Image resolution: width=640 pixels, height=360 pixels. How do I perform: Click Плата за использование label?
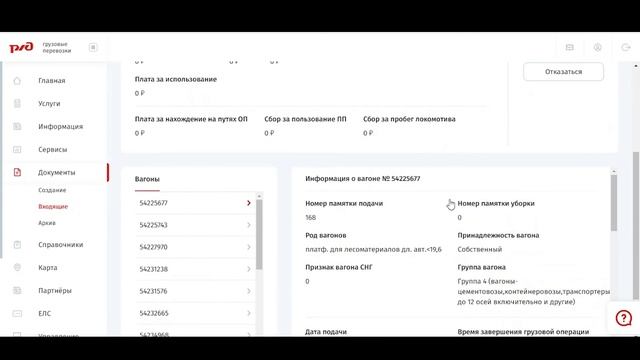click(176, 79)
